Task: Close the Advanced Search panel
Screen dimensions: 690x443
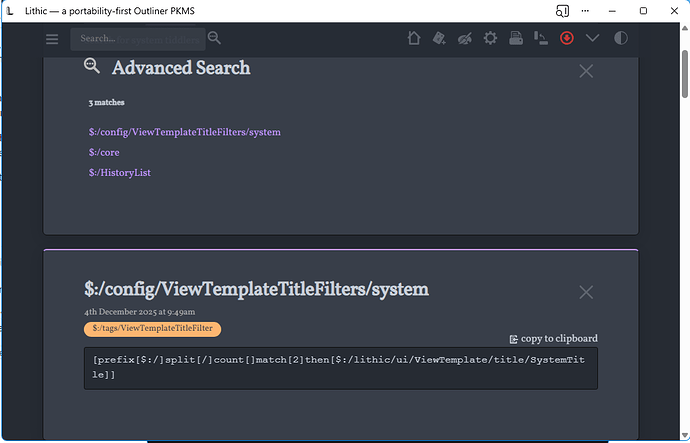Action: coord(586,71)
